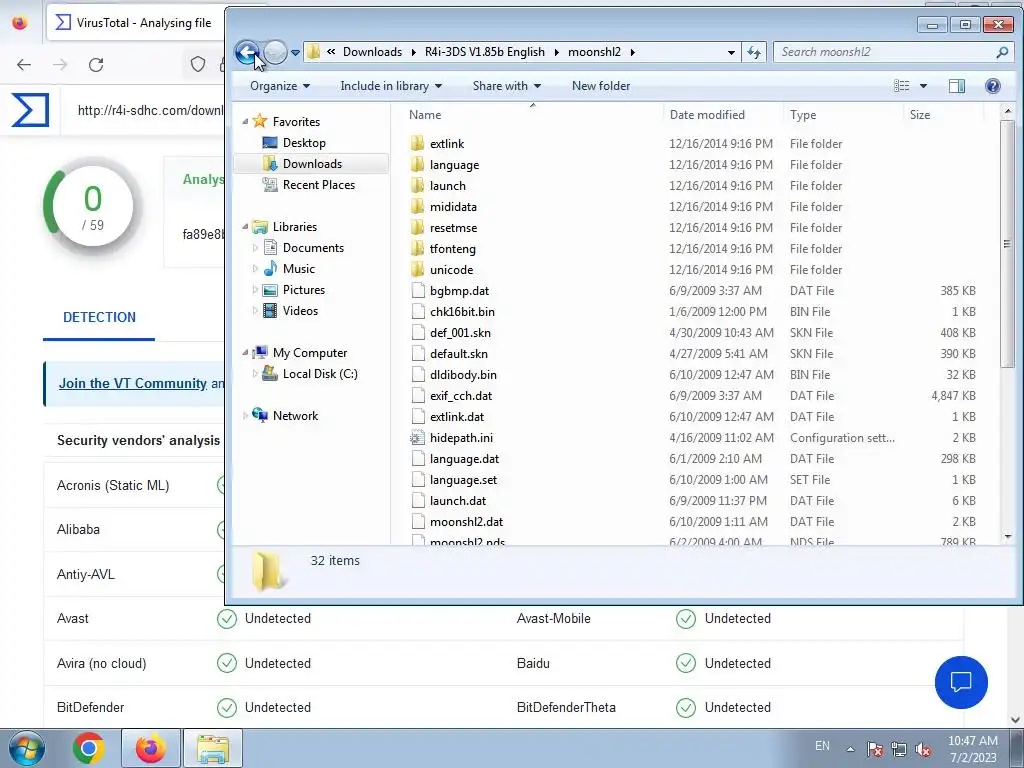Image resolution: width=1024 pixels, height=768 pixels.
Task: Change view using the views icon
Action: click(902, 86)
